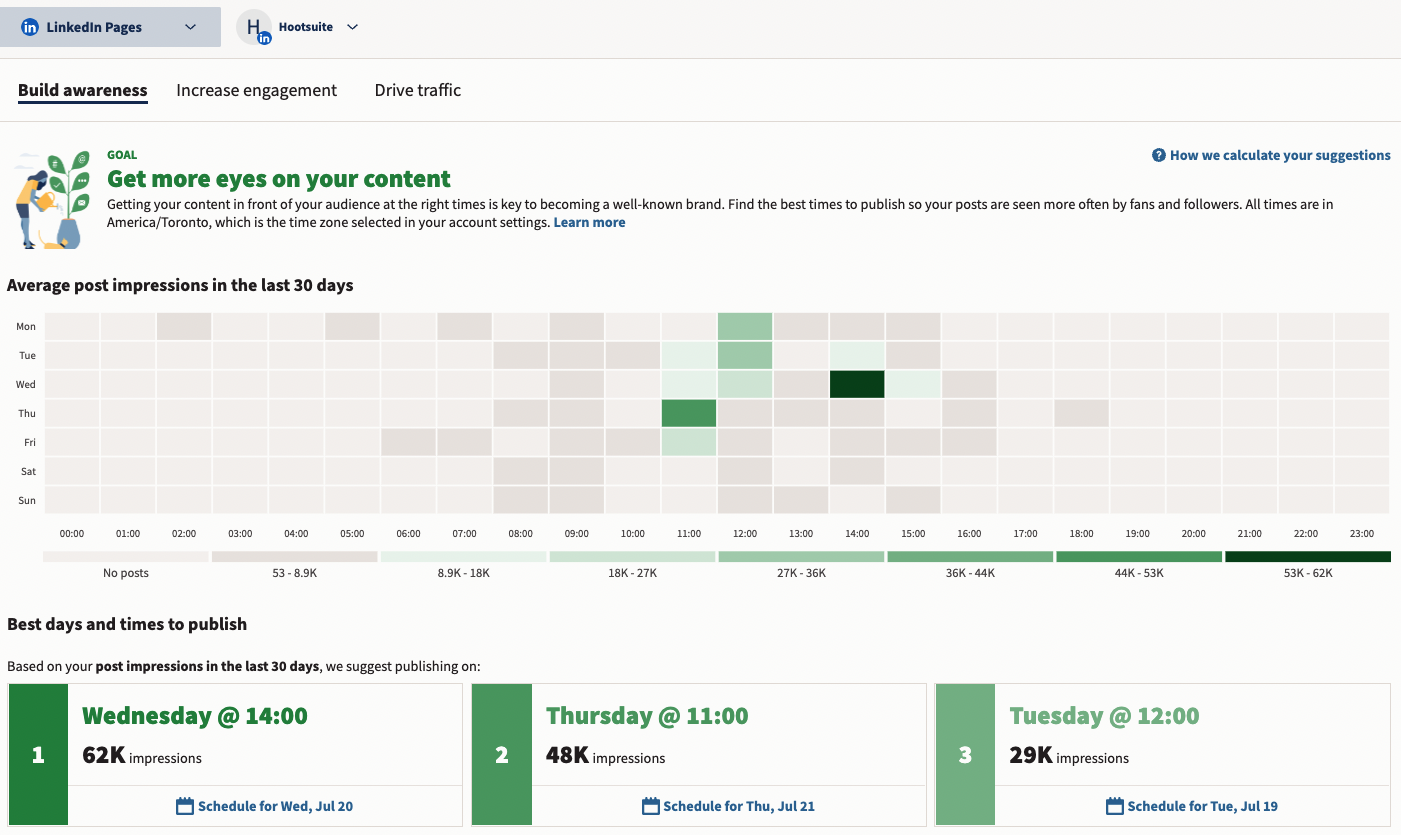Viewport: 1401px width, 835px height.
Task: Click the calendar icon for Thu, Jul 21
Action: tap(650, 805)
